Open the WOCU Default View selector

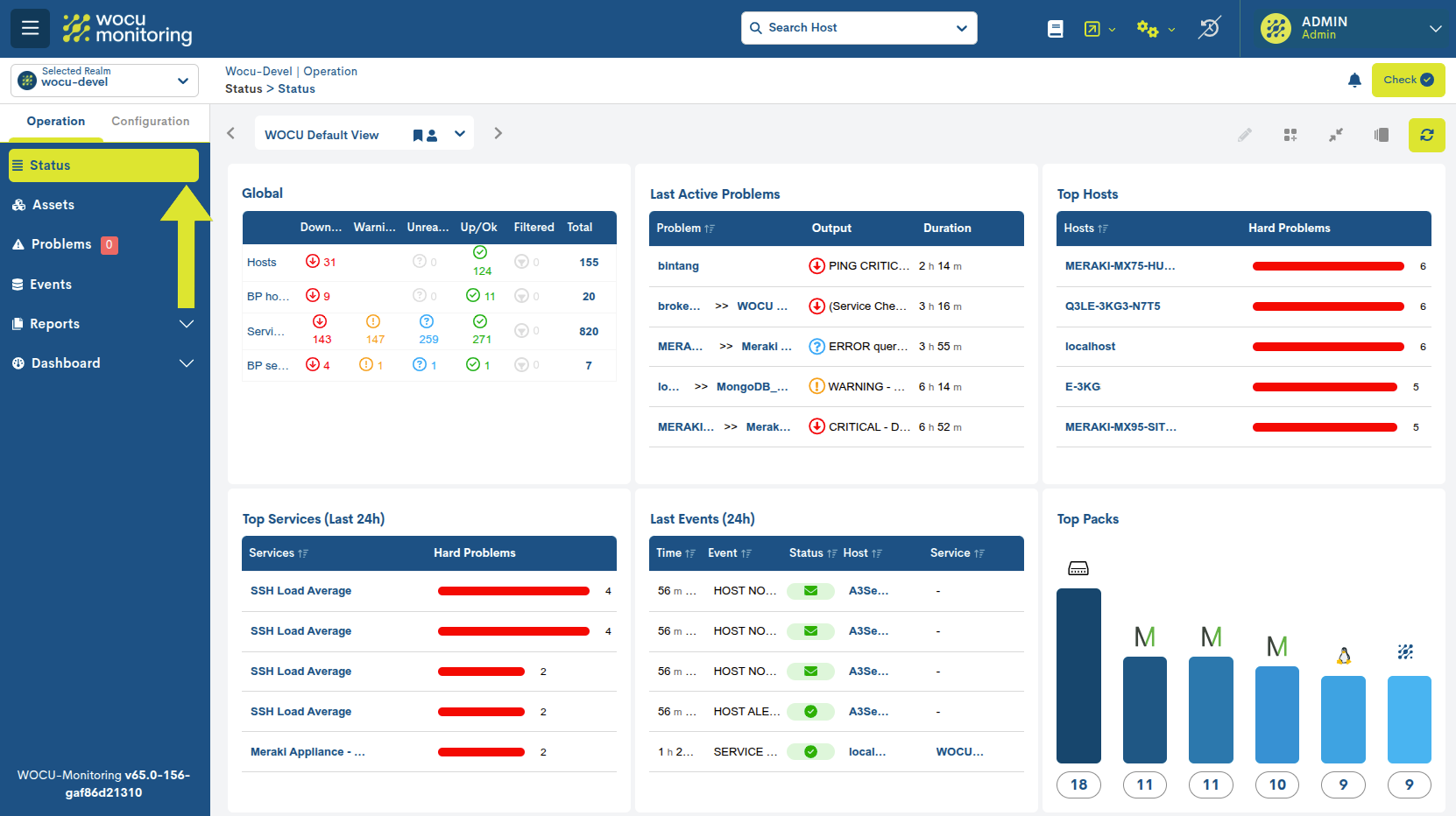tap(460, 133)
